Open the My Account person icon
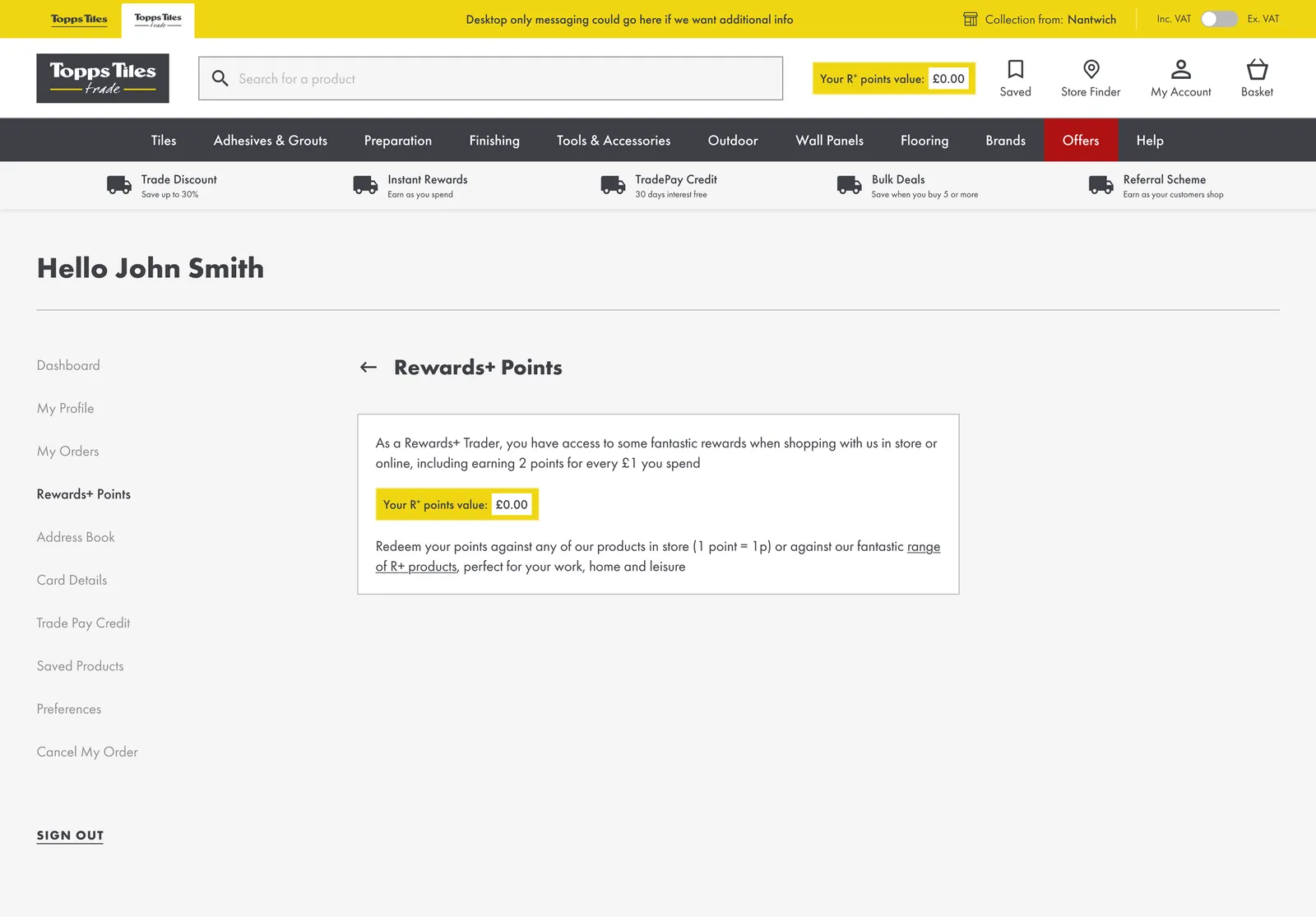Screen dimensions: 1316x917 (x=1180, y=69)
